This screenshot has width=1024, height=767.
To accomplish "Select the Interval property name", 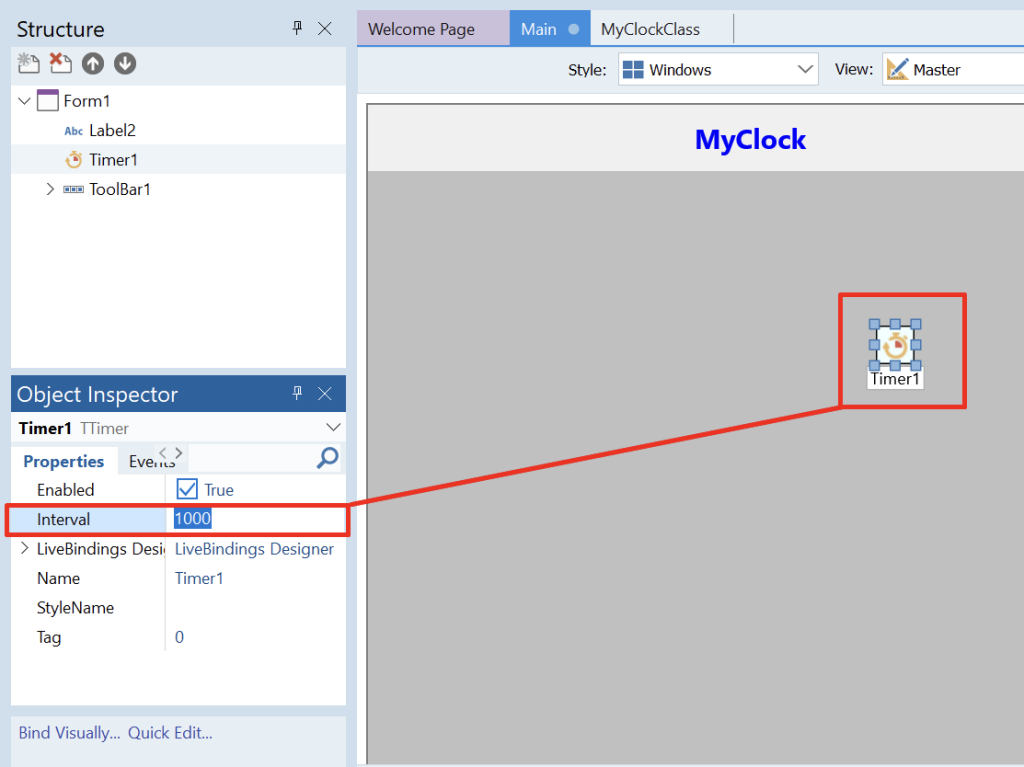I will pos(63,519).
